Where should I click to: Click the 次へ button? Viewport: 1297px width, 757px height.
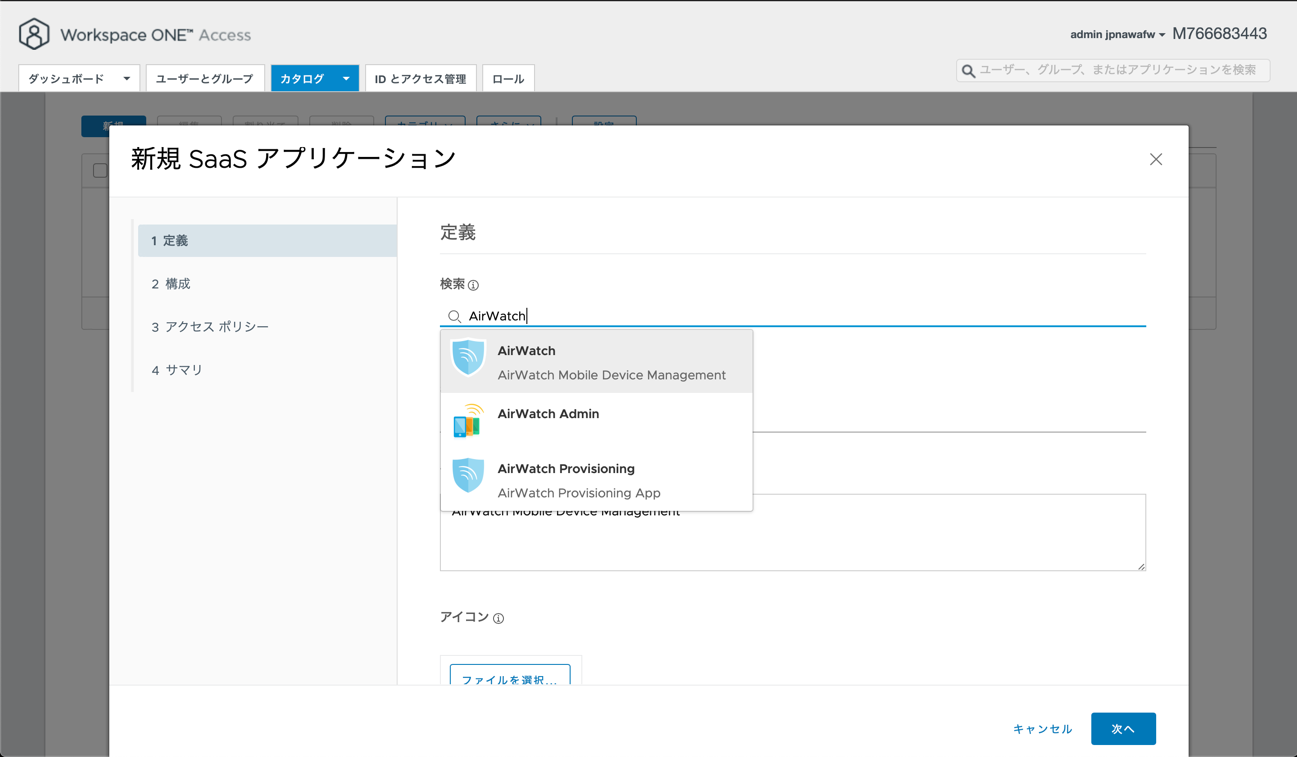coord(1123,729)
